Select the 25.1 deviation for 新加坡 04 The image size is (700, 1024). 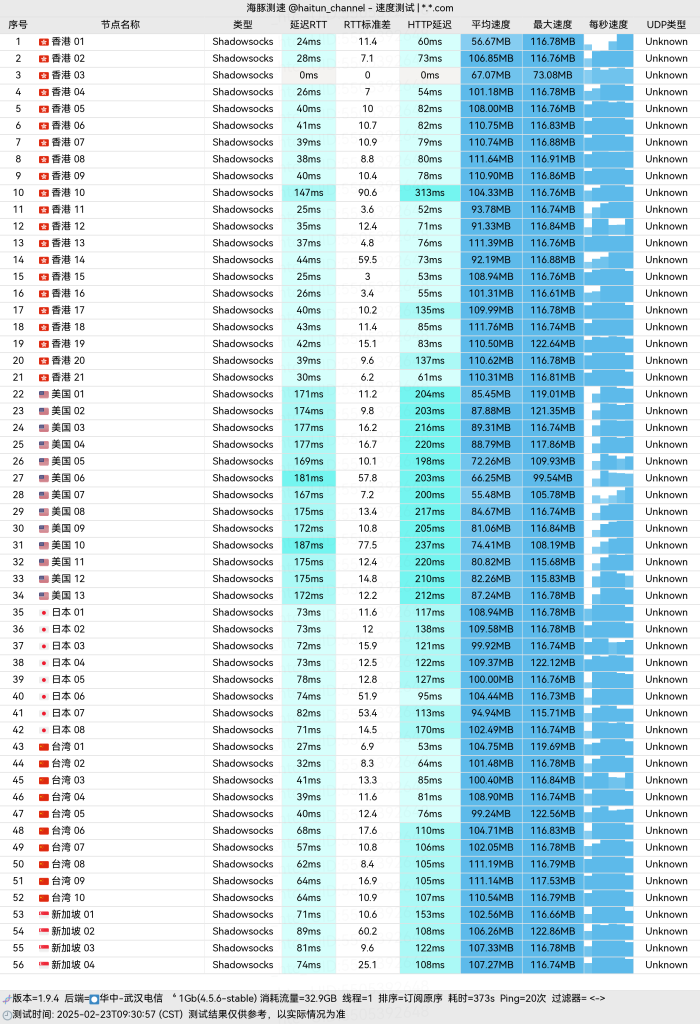368,965
